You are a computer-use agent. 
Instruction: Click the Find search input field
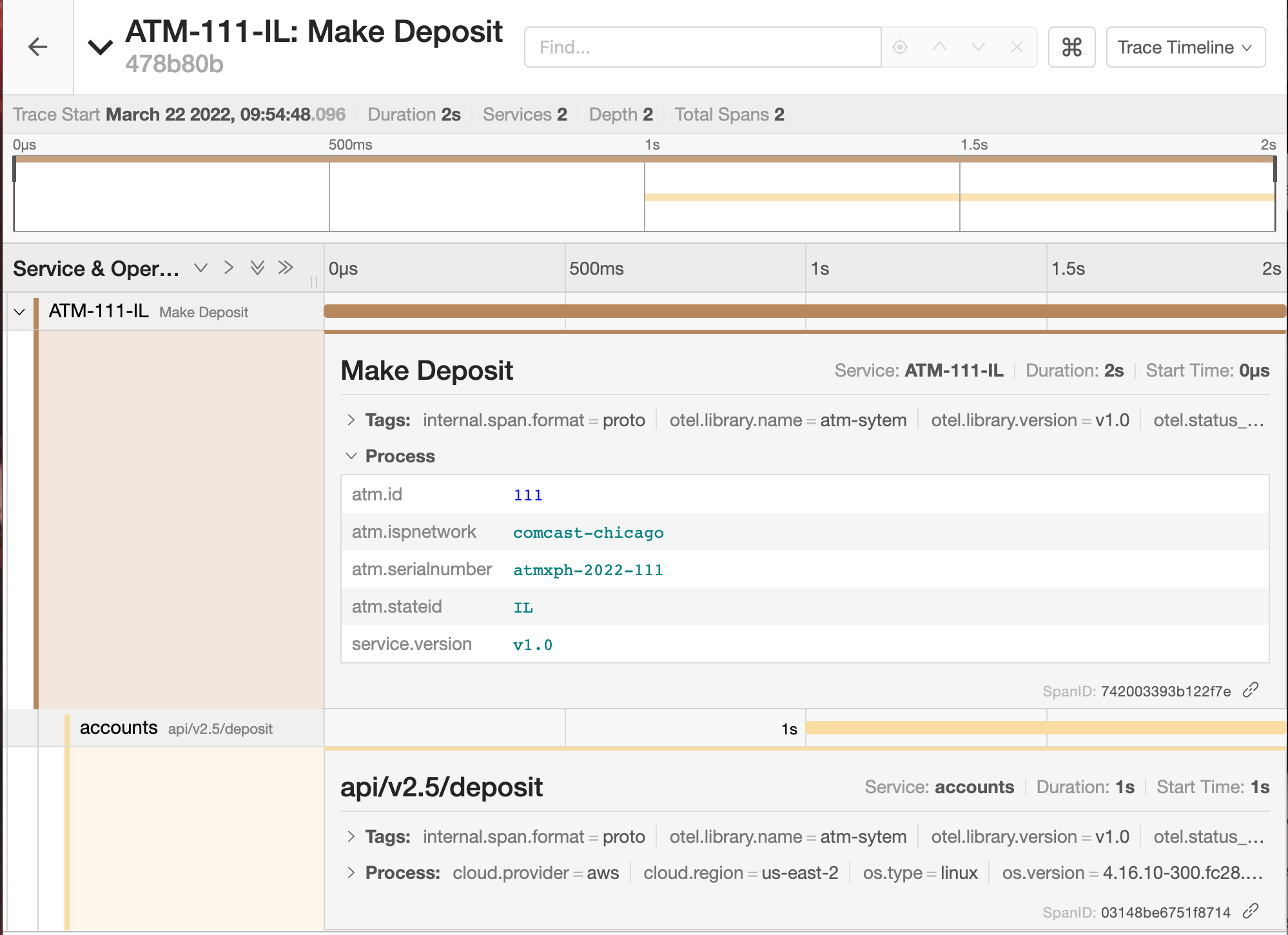703,47
